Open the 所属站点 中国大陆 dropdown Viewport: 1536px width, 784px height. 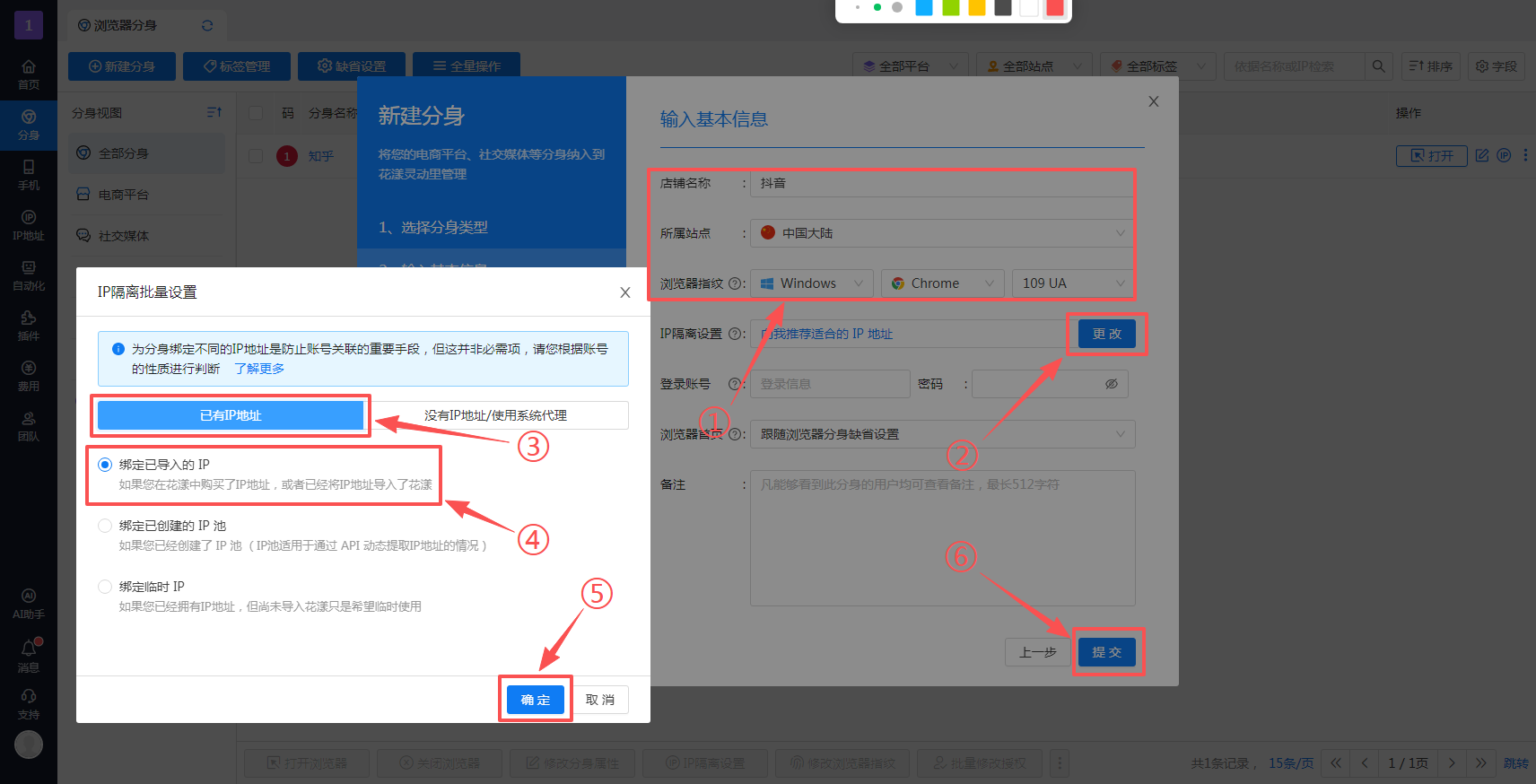point(943,233)
